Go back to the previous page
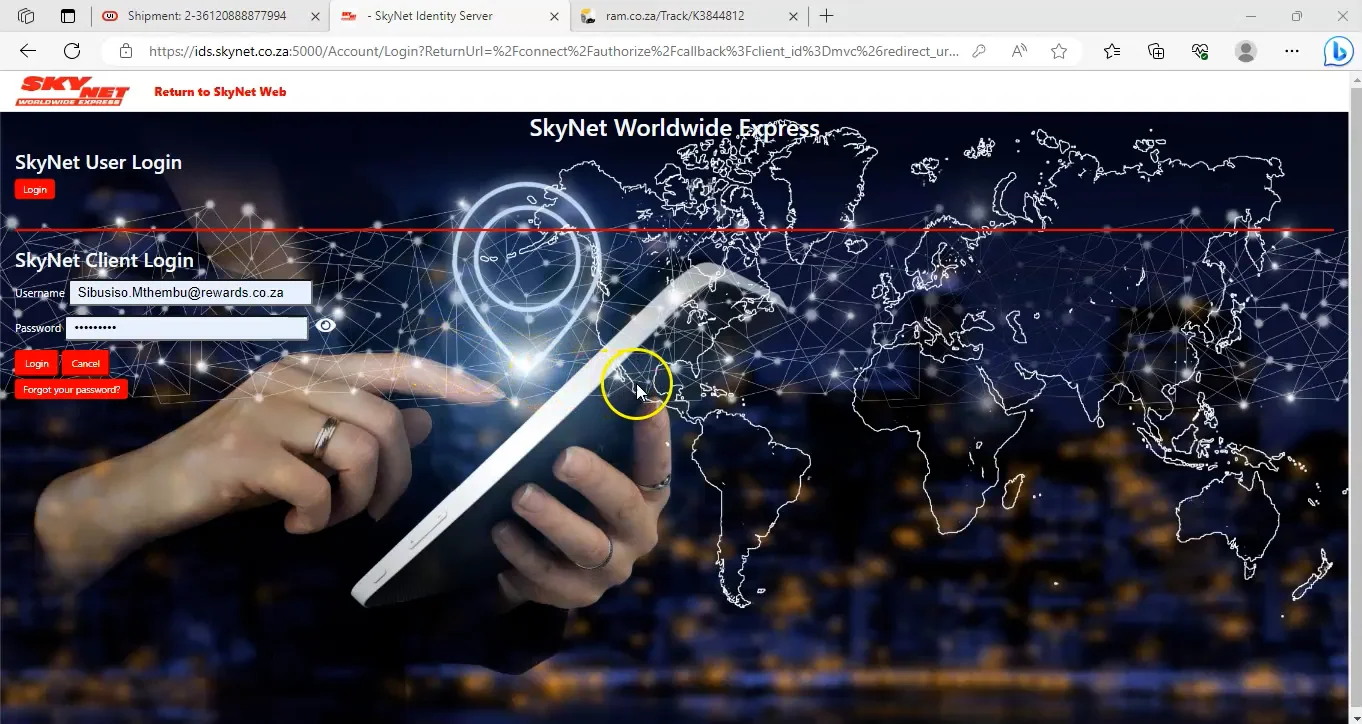Screen dimensions: 1362x724 (x=27, y=51)
